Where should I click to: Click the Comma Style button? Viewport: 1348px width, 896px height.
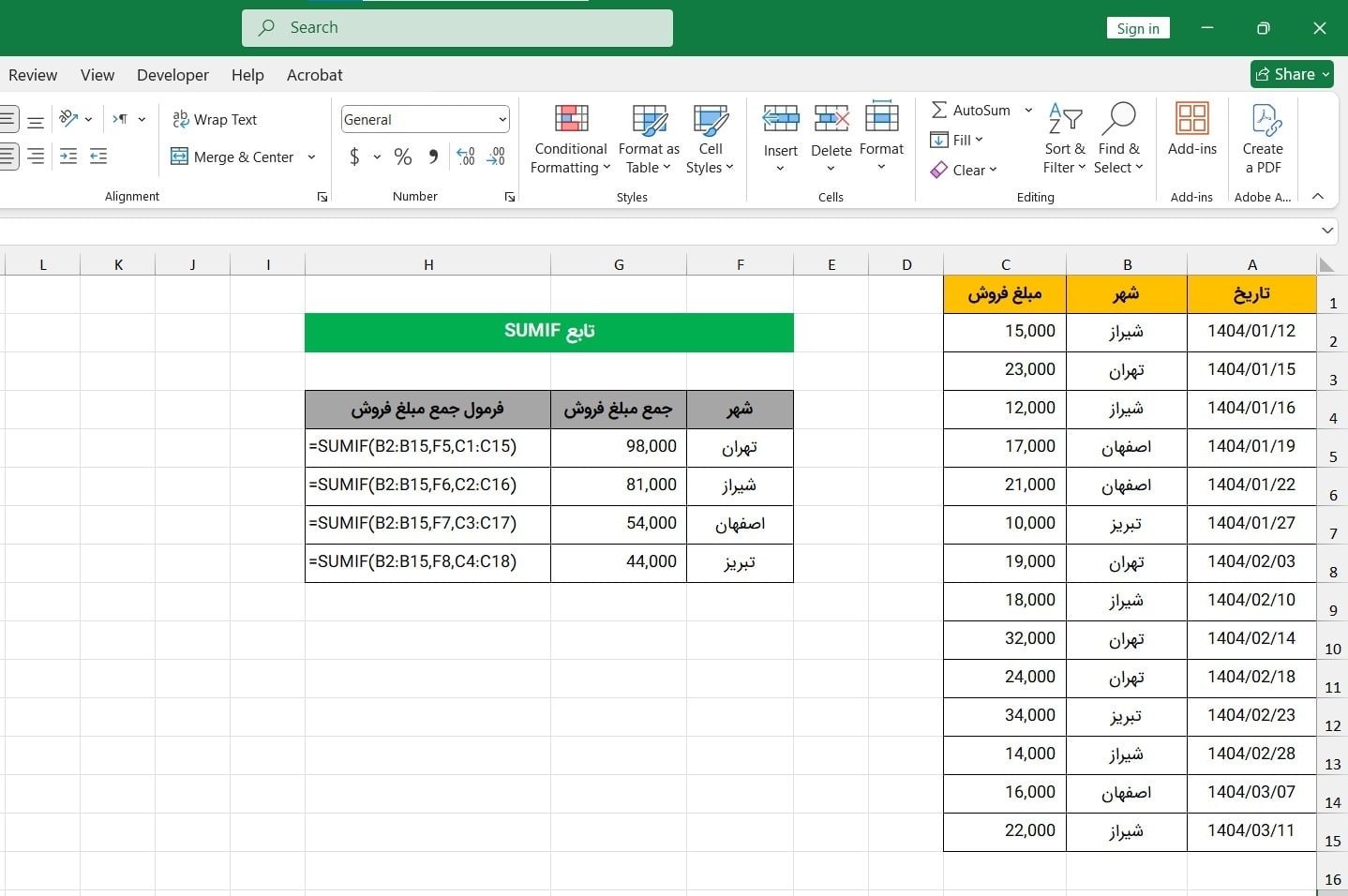tap(433, 157)
